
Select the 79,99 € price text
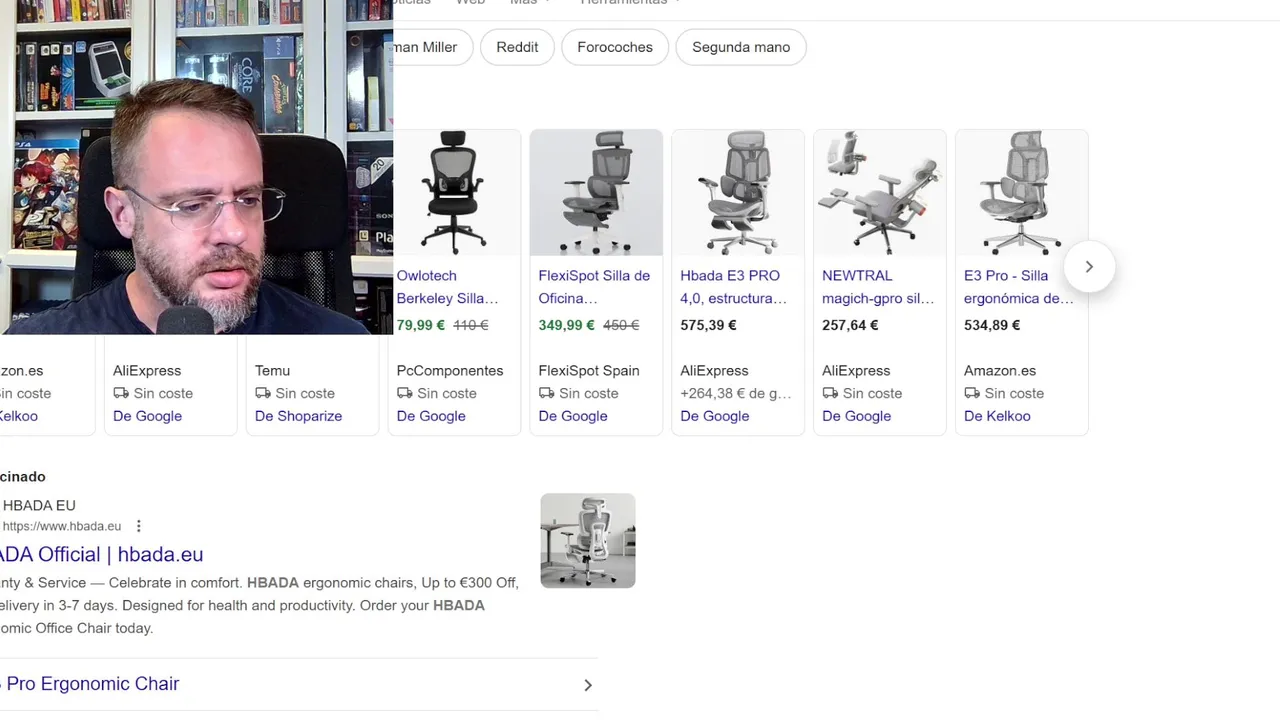click(421, 325)
